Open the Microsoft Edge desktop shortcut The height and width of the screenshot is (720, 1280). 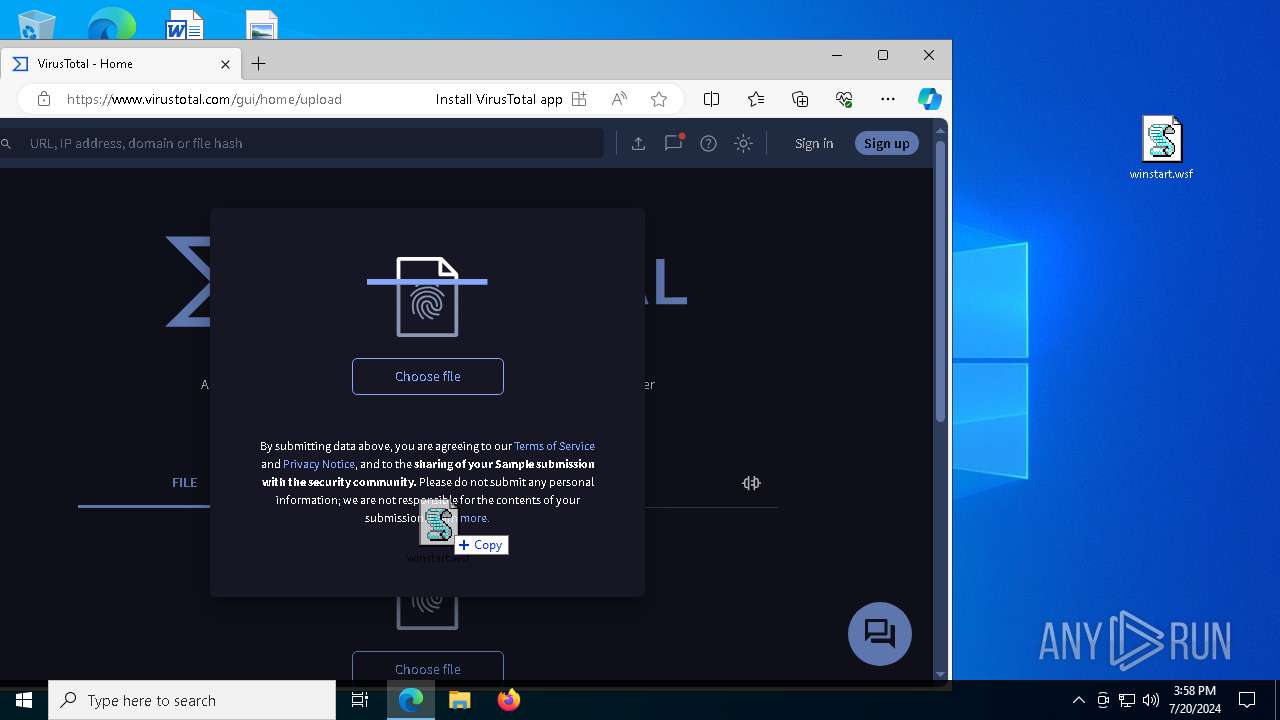[x=111, y=24]
